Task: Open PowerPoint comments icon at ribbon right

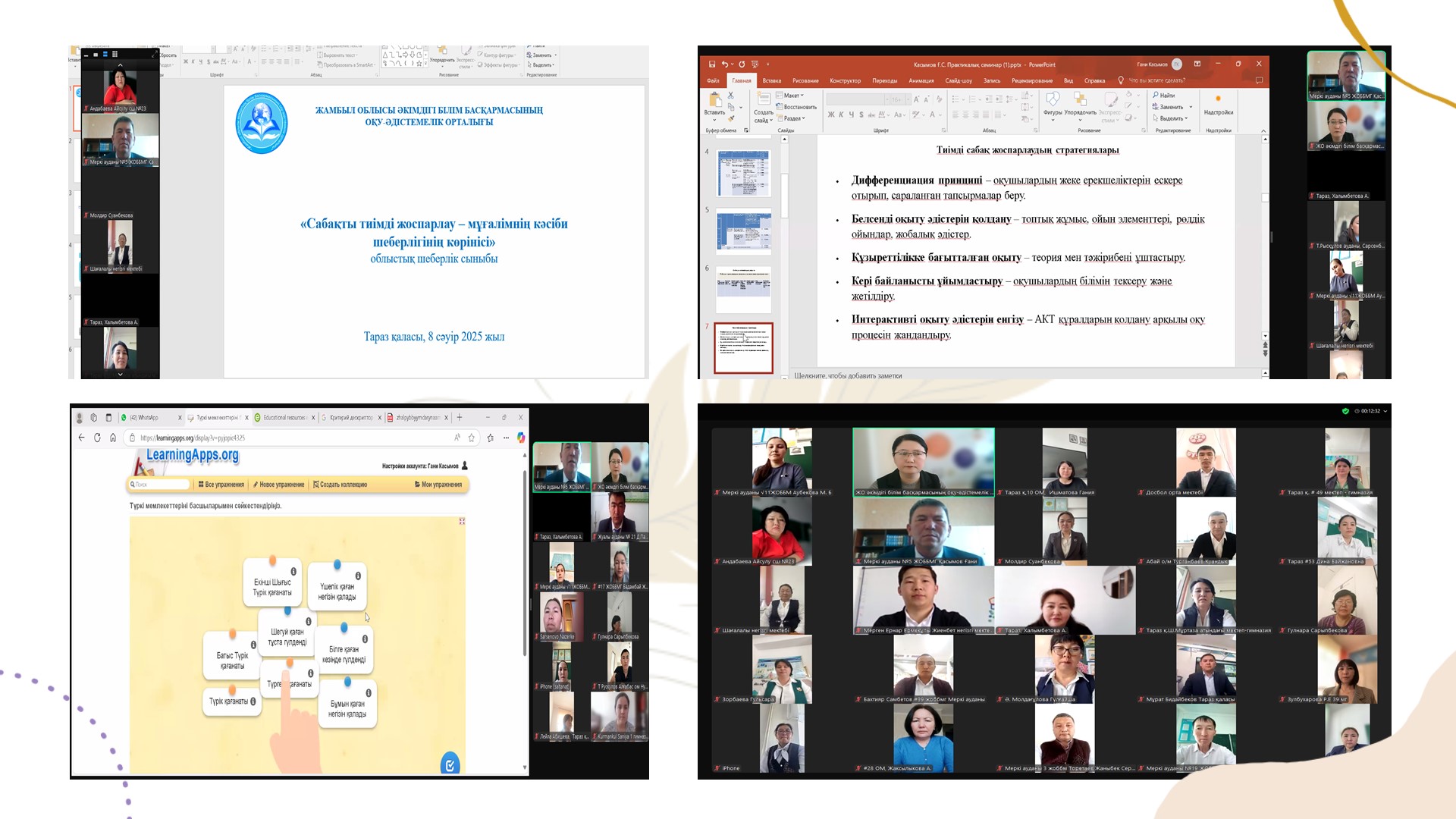Action: tap(1259, 80)
